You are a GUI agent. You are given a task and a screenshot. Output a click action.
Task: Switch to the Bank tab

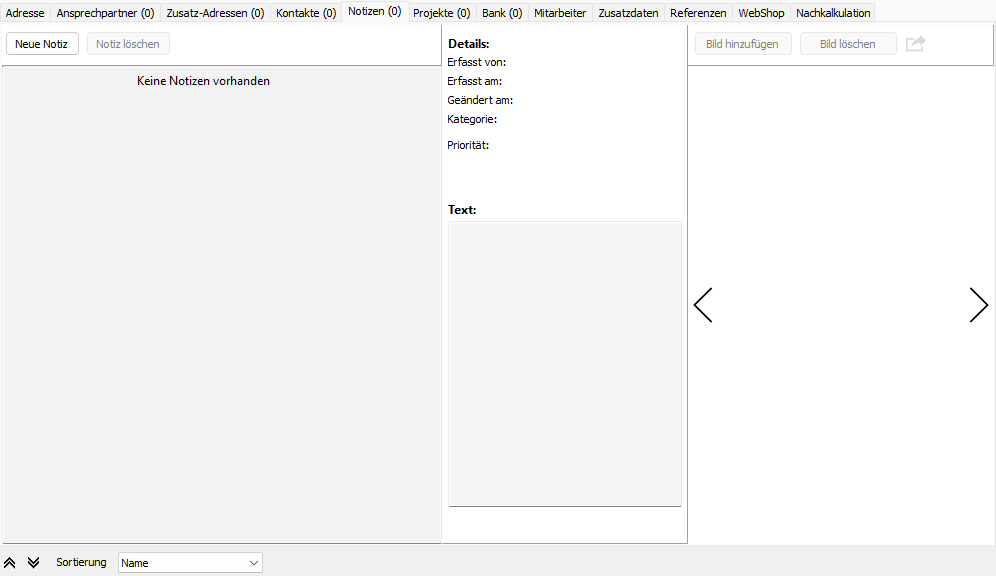click(x=501, y=12)
